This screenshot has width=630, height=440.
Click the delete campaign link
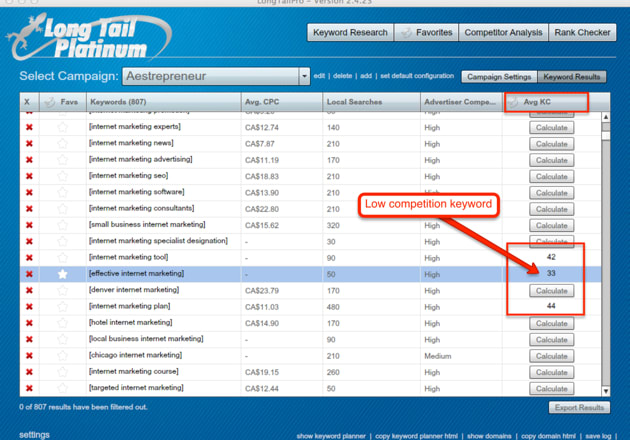[342, 76]
